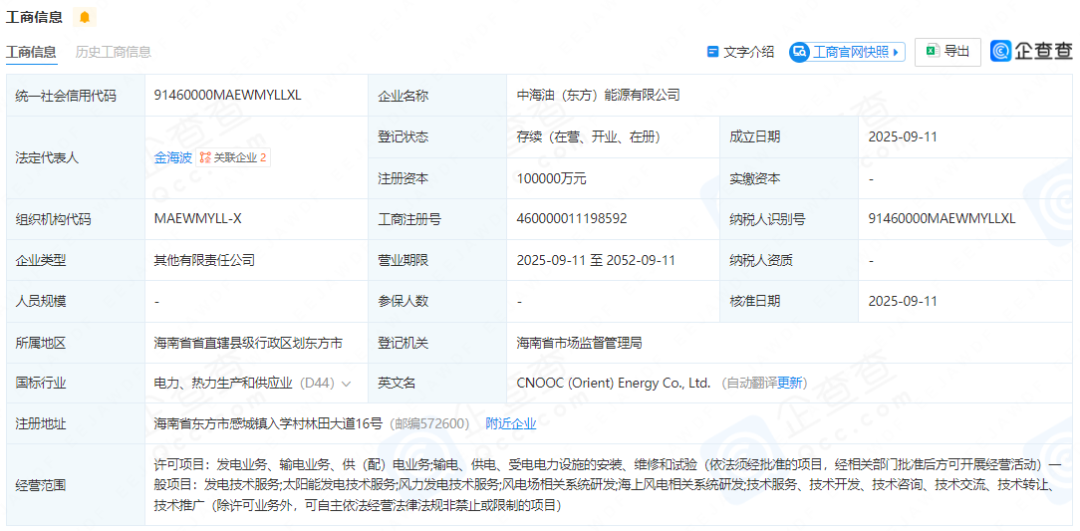Click the 文字介绍 text label
This screenshot has width=1080, height=531.
pos(749,52)
